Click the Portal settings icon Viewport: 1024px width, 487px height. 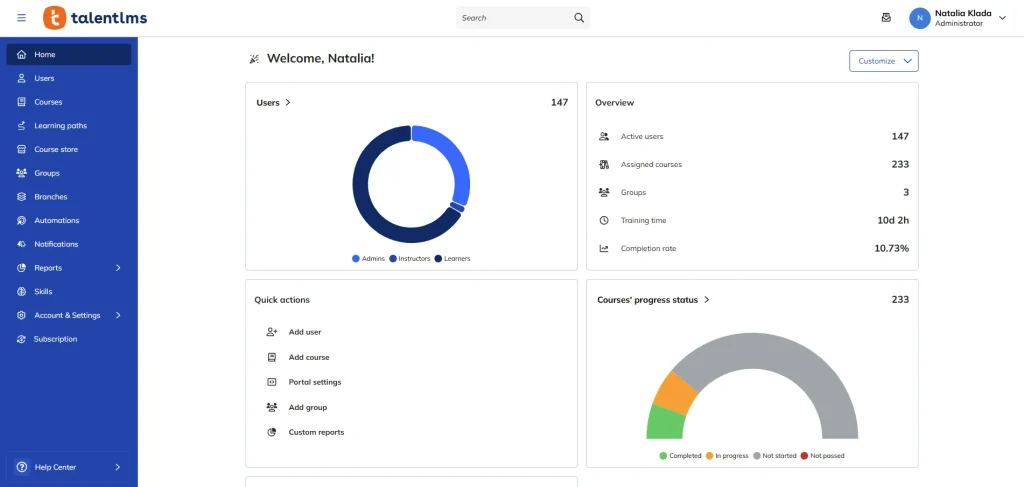pos(271,382)
